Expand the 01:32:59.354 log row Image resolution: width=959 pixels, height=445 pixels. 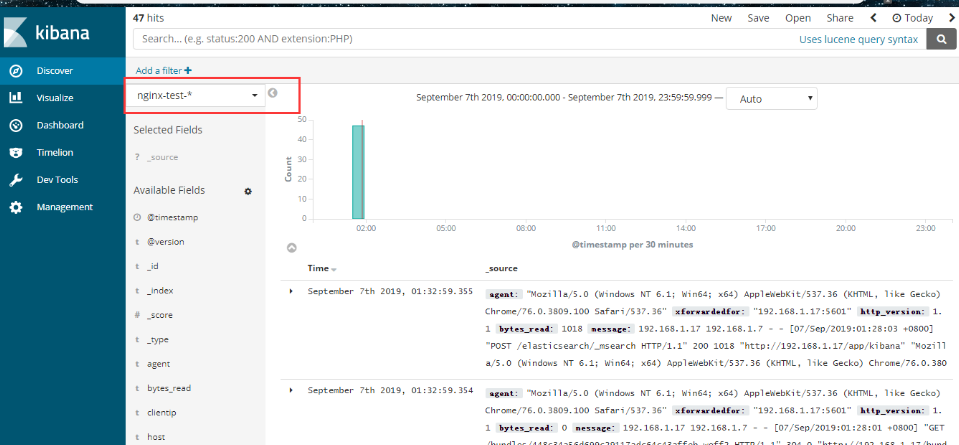point(291,390)
